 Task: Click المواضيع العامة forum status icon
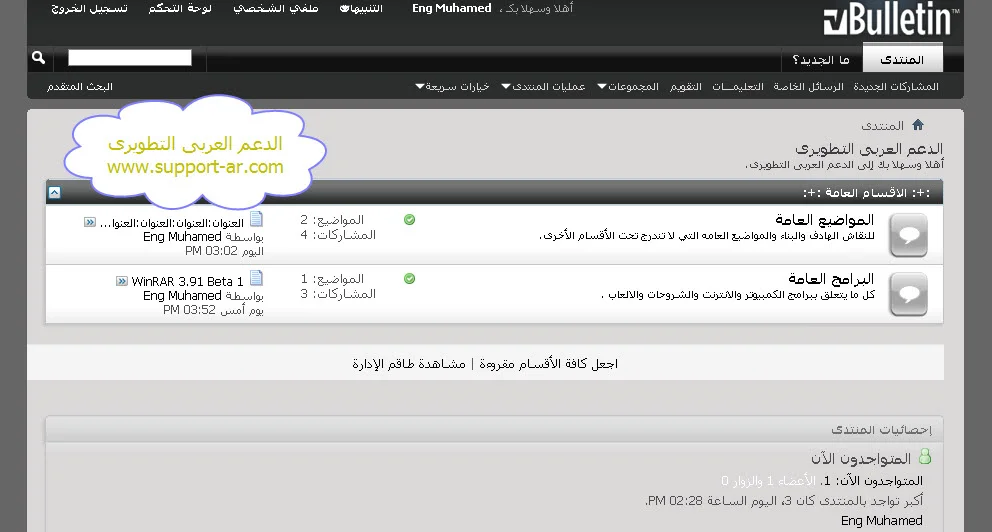pos(908,236)
